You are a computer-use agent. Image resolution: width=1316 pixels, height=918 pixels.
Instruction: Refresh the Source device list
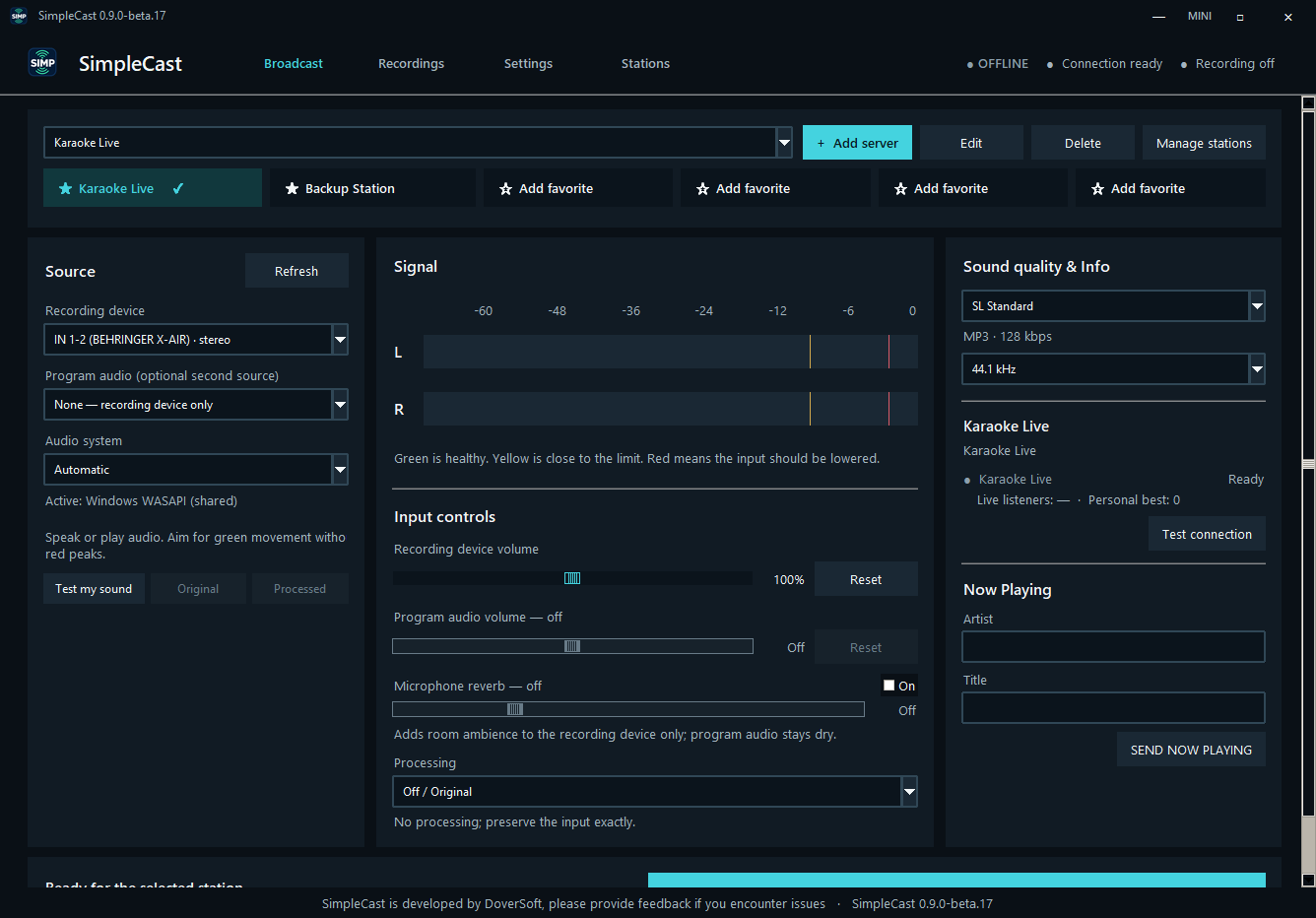coord(296,271)
